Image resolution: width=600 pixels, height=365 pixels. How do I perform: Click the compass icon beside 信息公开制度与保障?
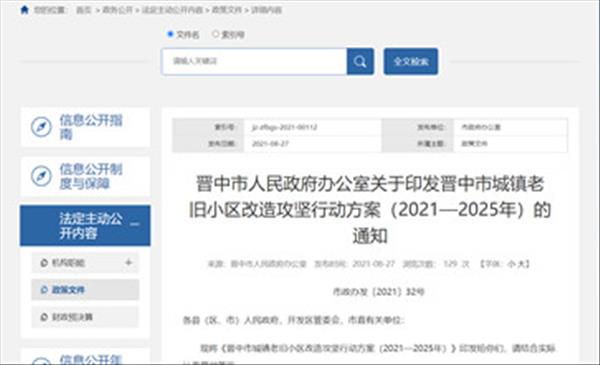[x=41, y=176]
